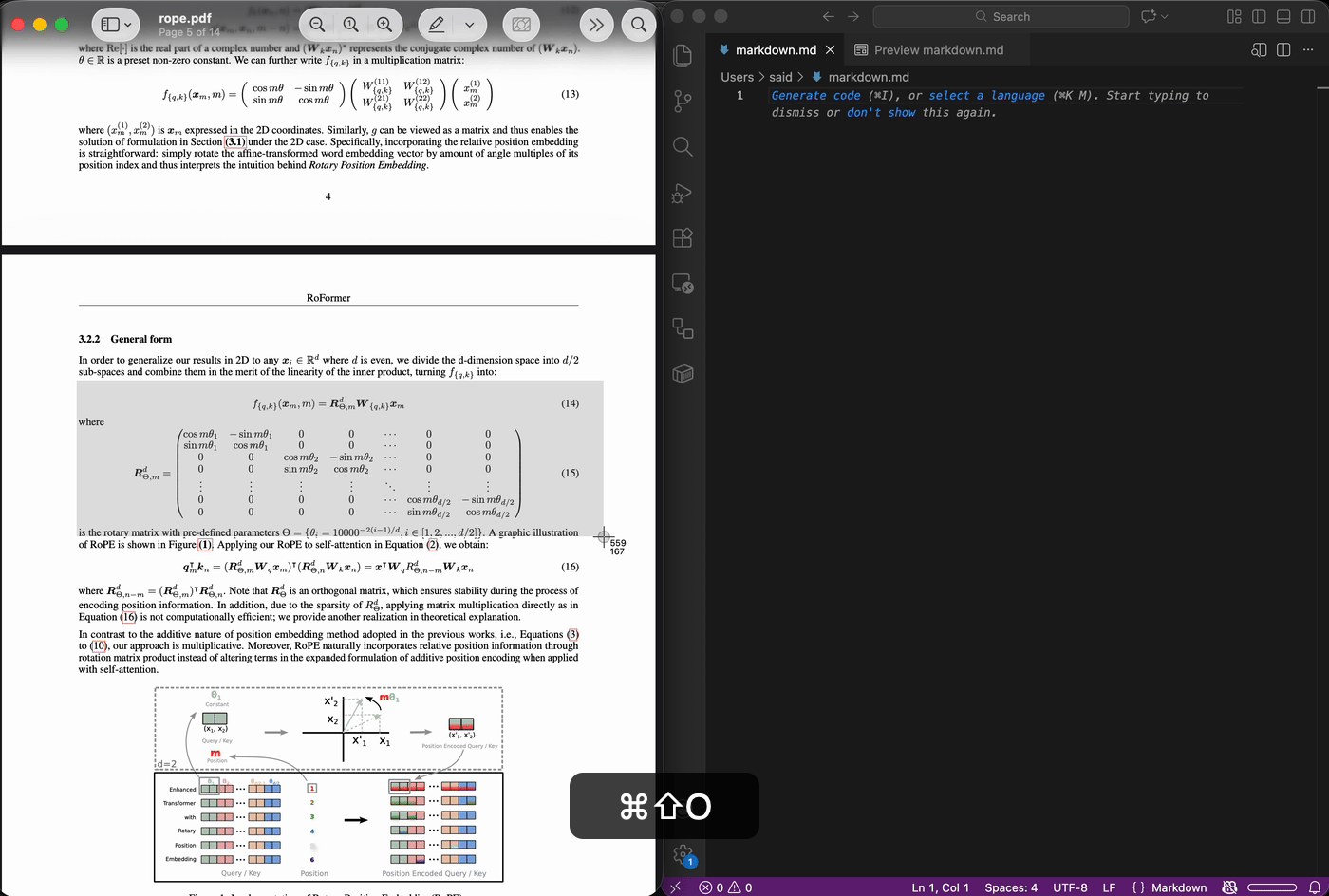Open preview to the side icon
This screenshot has height=896, width=1329.
[1259, 49]
